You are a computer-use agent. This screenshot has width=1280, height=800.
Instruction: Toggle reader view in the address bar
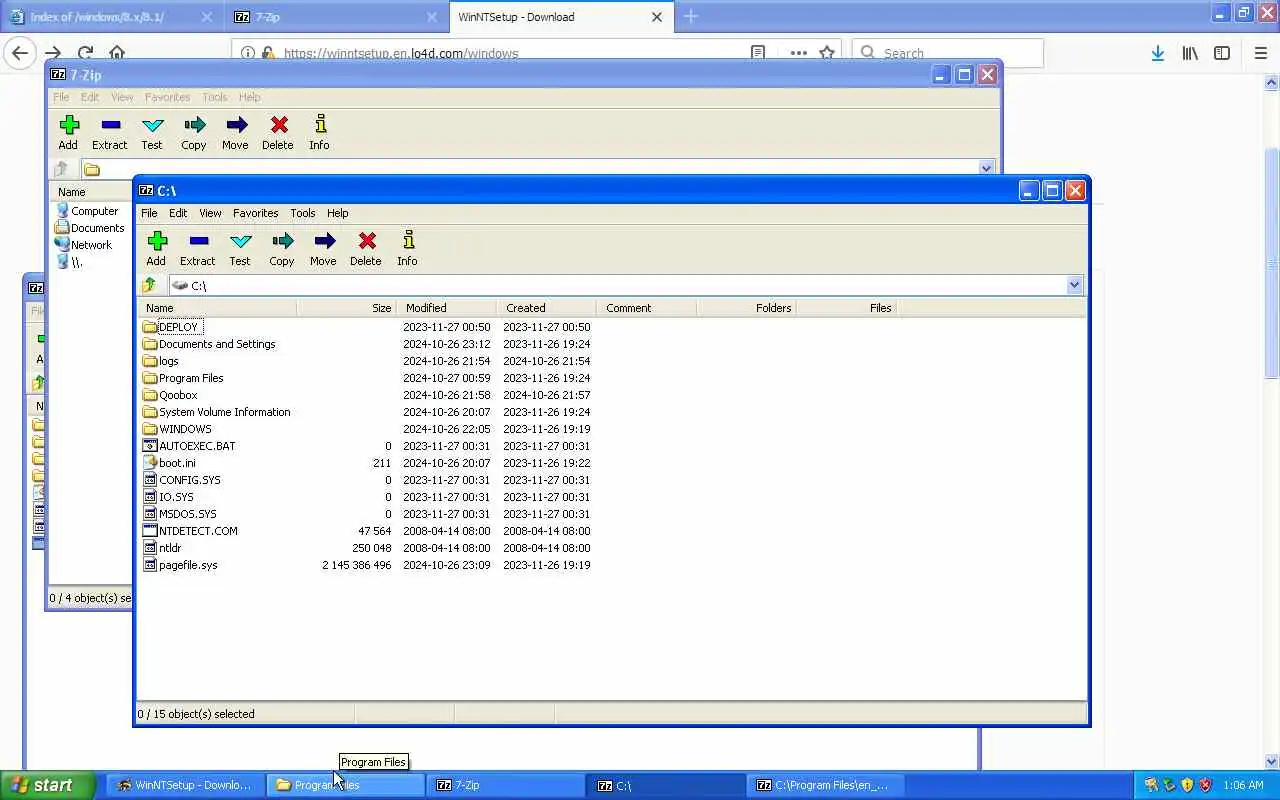(758, 53)
